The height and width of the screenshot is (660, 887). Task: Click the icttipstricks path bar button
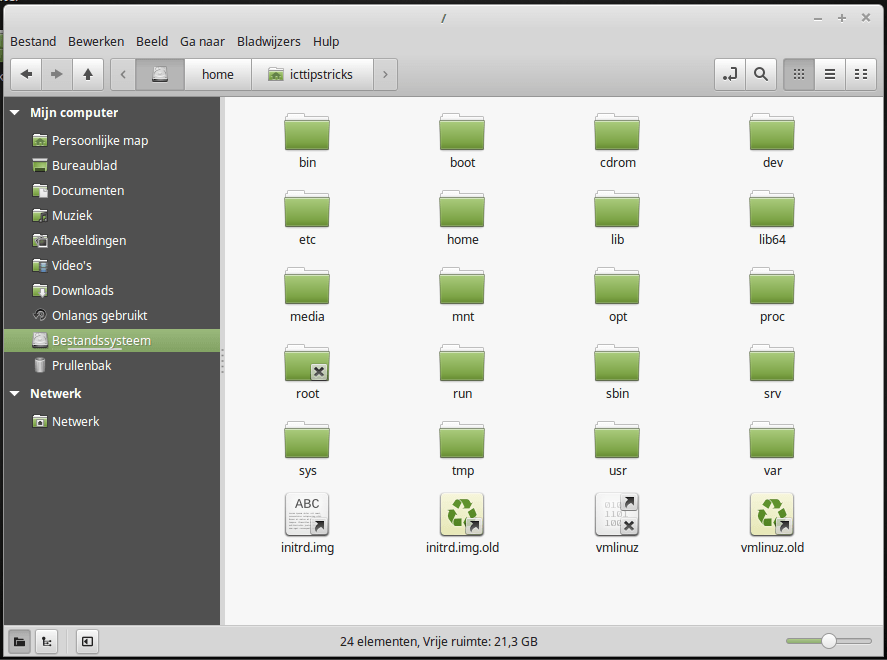tap(312, 74)
